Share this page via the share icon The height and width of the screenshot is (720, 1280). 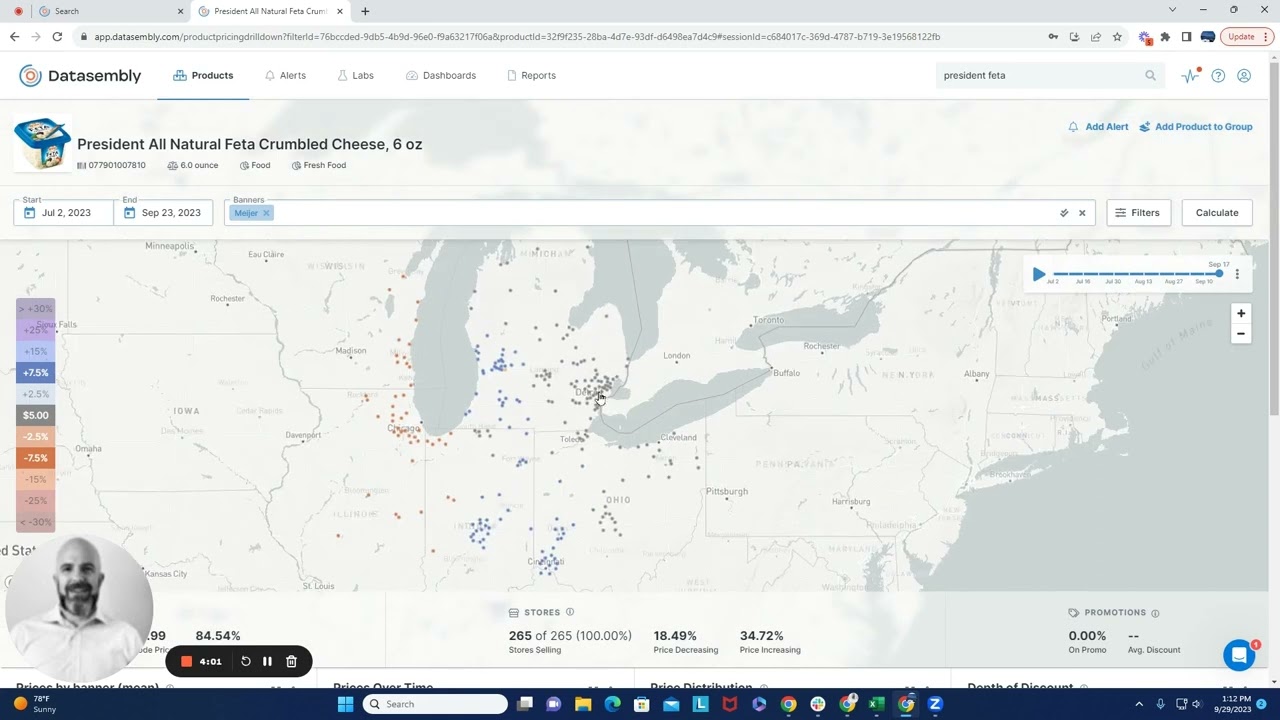click(1095, 37)
